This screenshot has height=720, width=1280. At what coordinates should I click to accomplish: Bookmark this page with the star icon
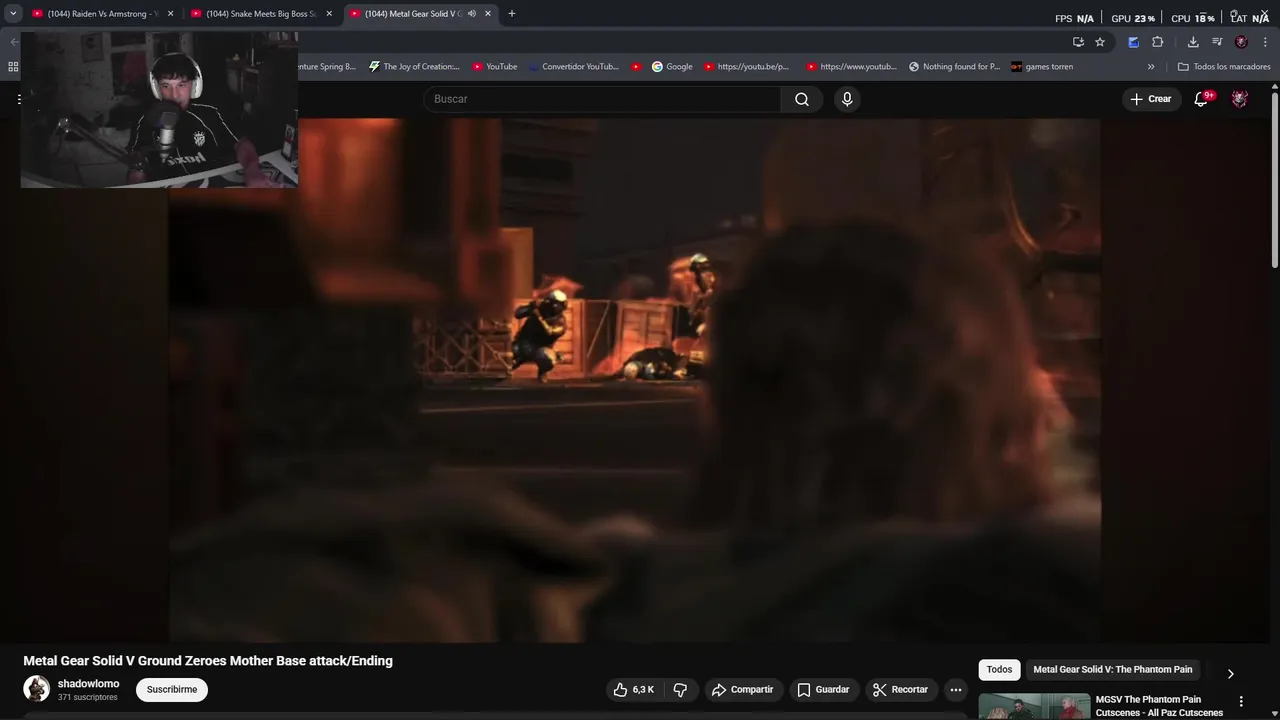[1100, 42]
